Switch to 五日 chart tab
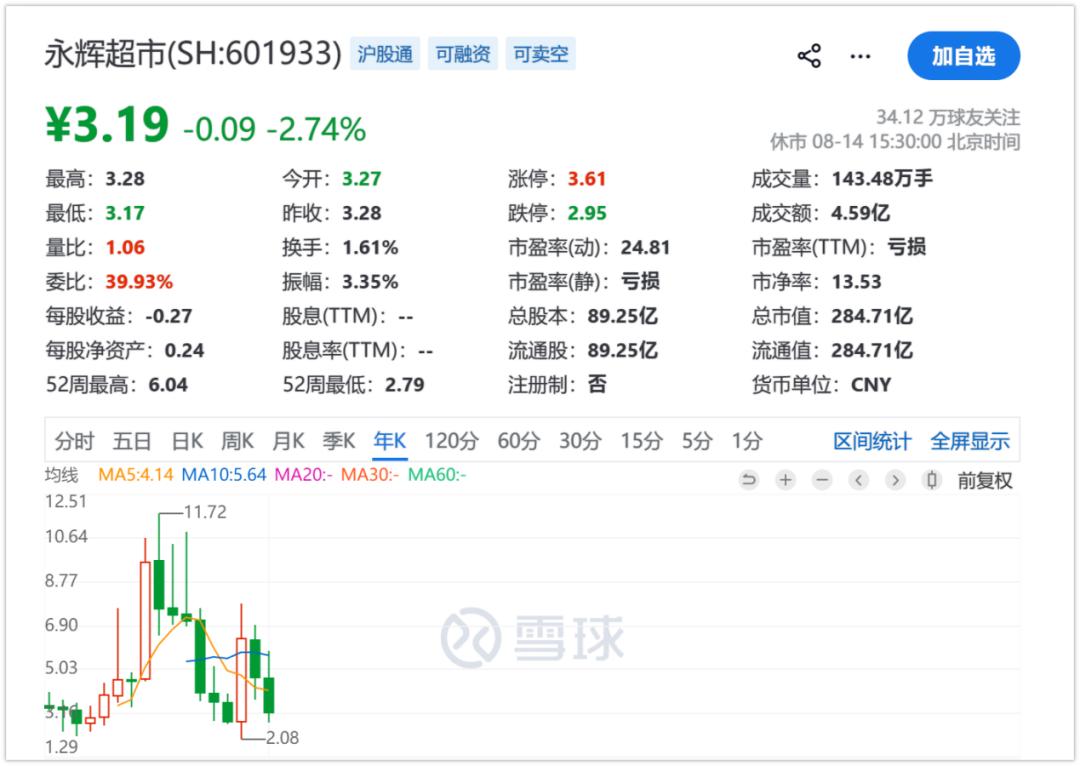1080x766 pixels. pos(132,441)
